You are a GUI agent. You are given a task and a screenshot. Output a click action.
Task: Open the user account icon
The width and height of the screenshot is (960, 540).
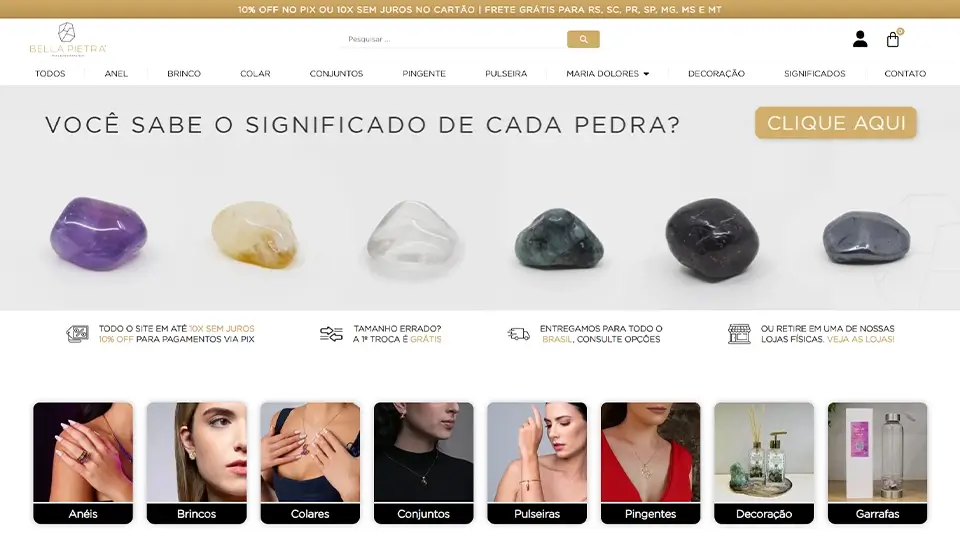(x=860, y=39)
